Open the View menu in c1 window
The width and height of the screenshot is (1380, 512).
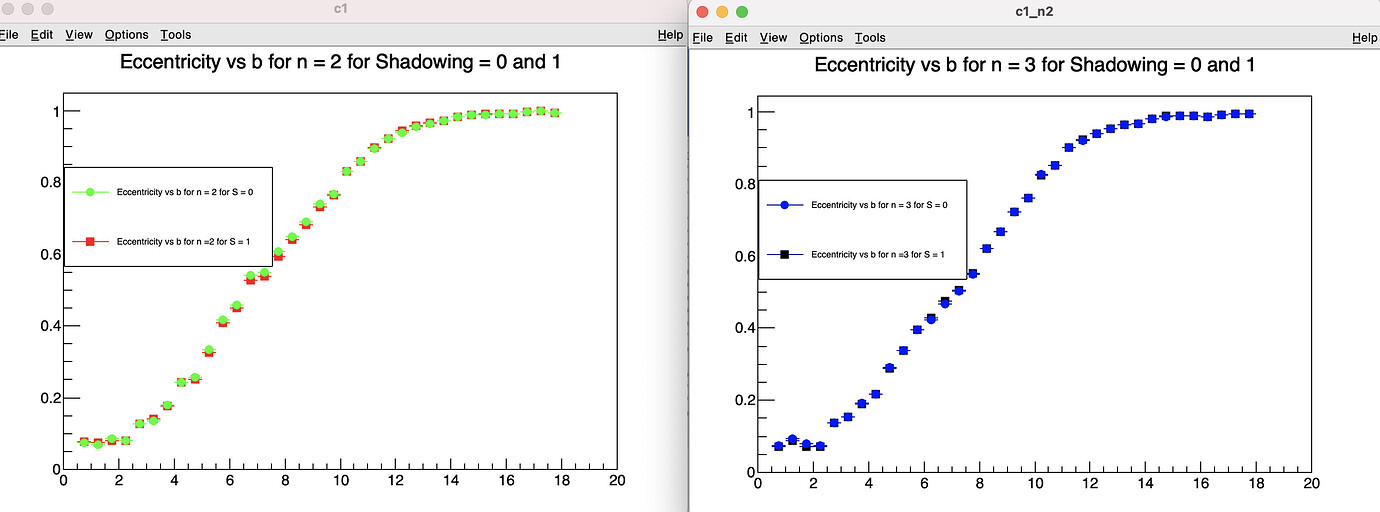pos(79,35)
